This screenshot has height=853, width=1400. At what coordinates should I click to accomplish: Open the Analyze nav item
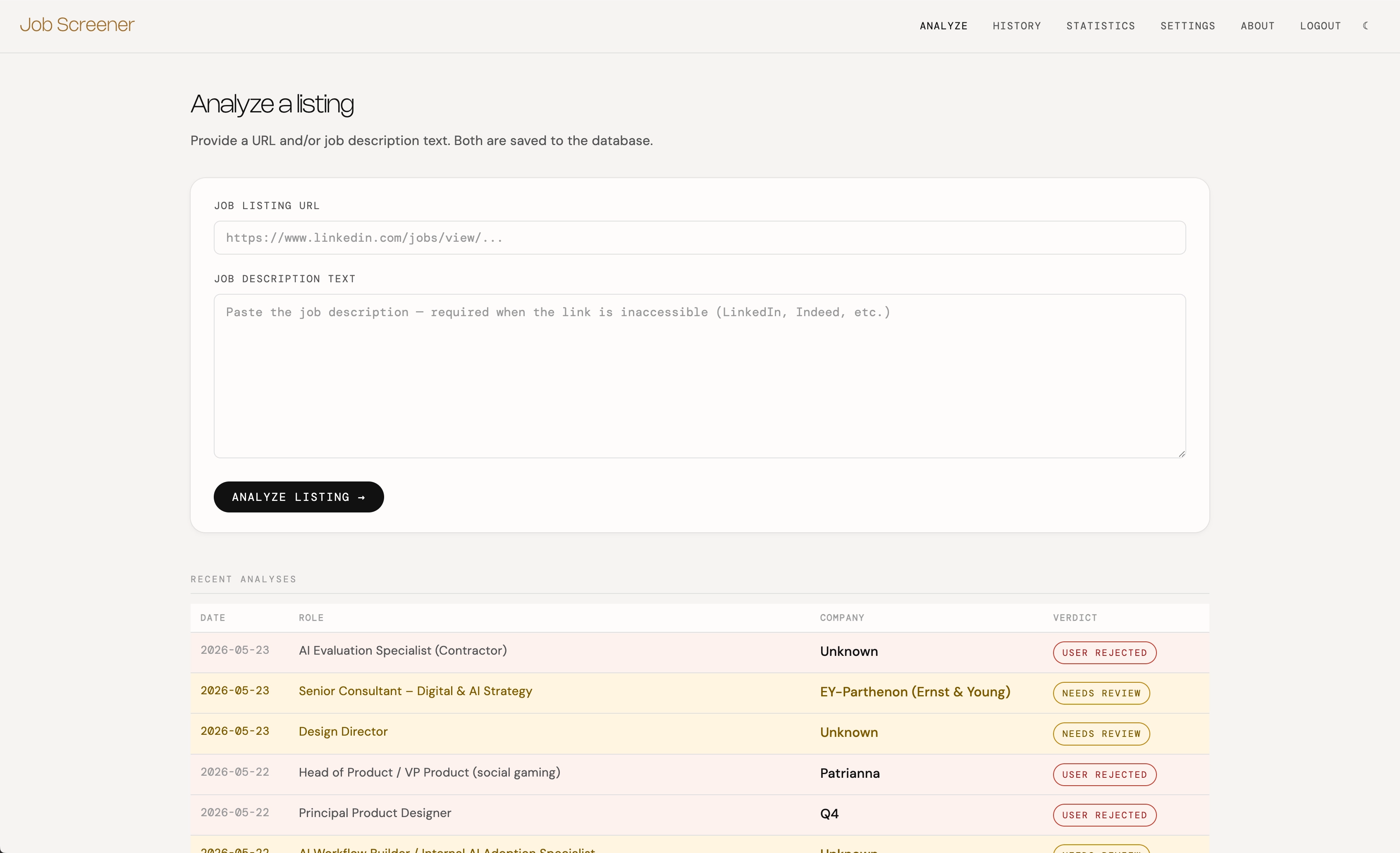943,26
